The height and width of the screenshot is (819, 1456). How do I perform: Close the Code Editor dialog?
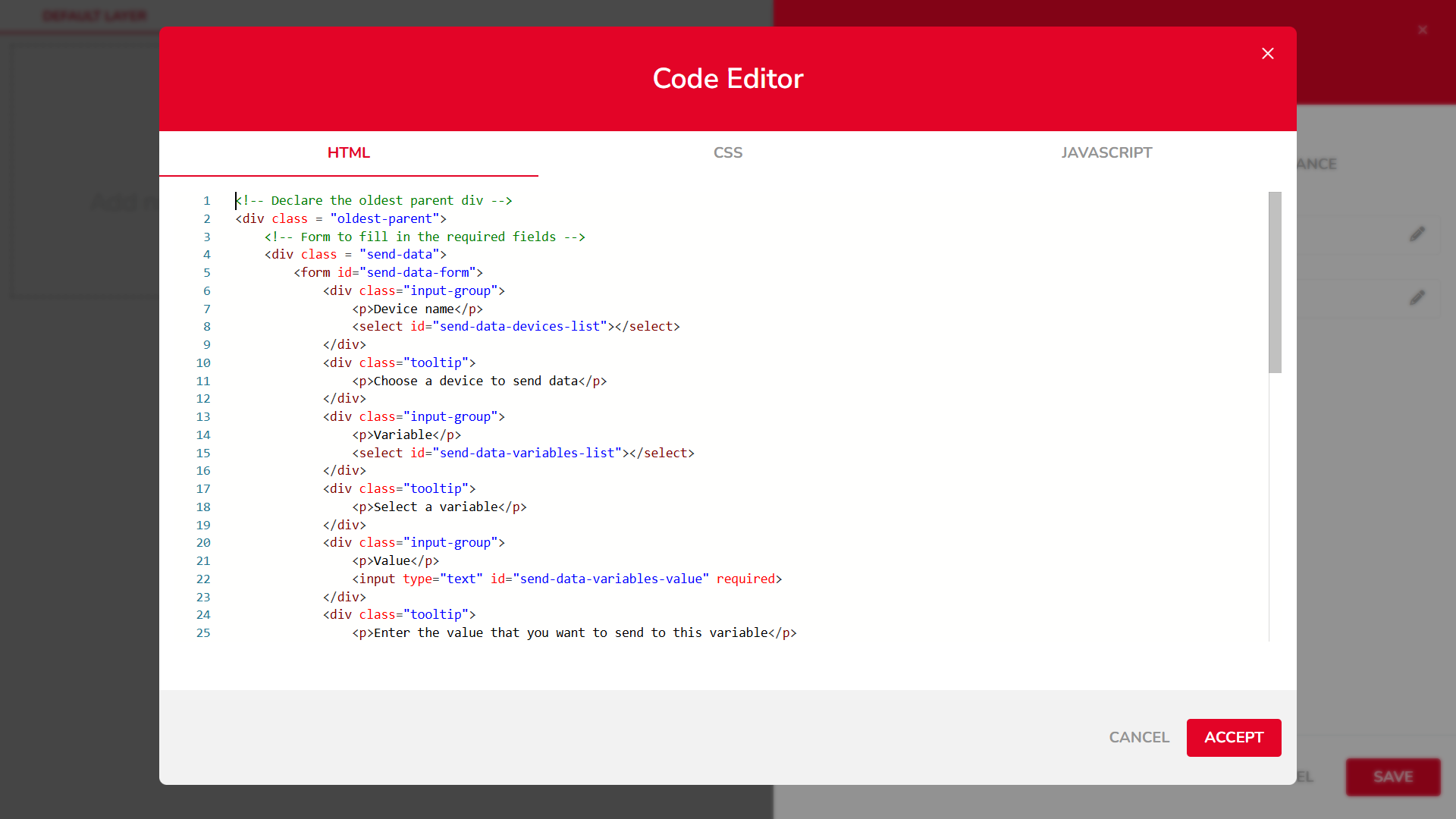point(1267,53)
